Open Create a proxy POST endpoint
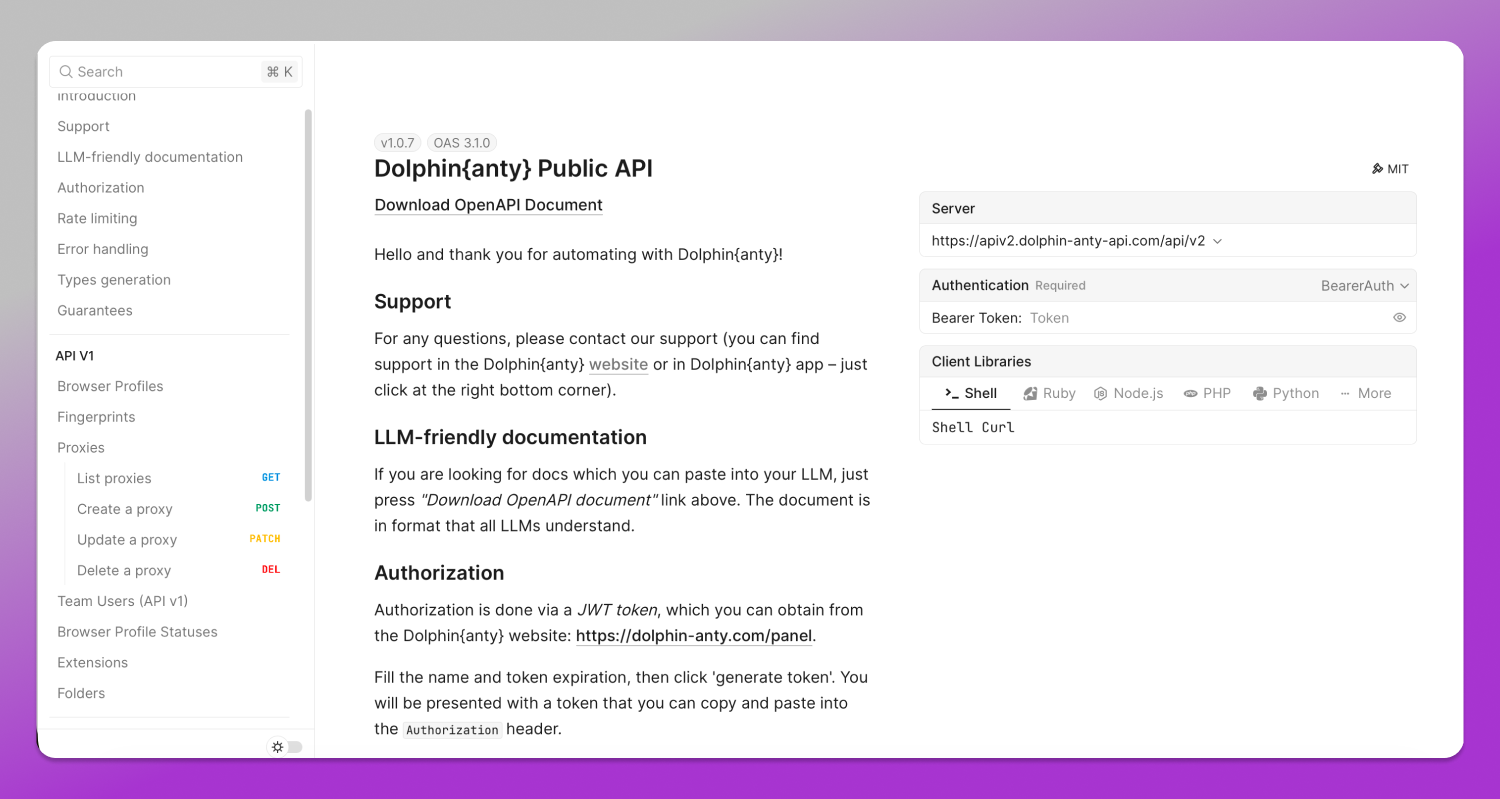The width and height of the screenshot is (1500, 799). 179,509
